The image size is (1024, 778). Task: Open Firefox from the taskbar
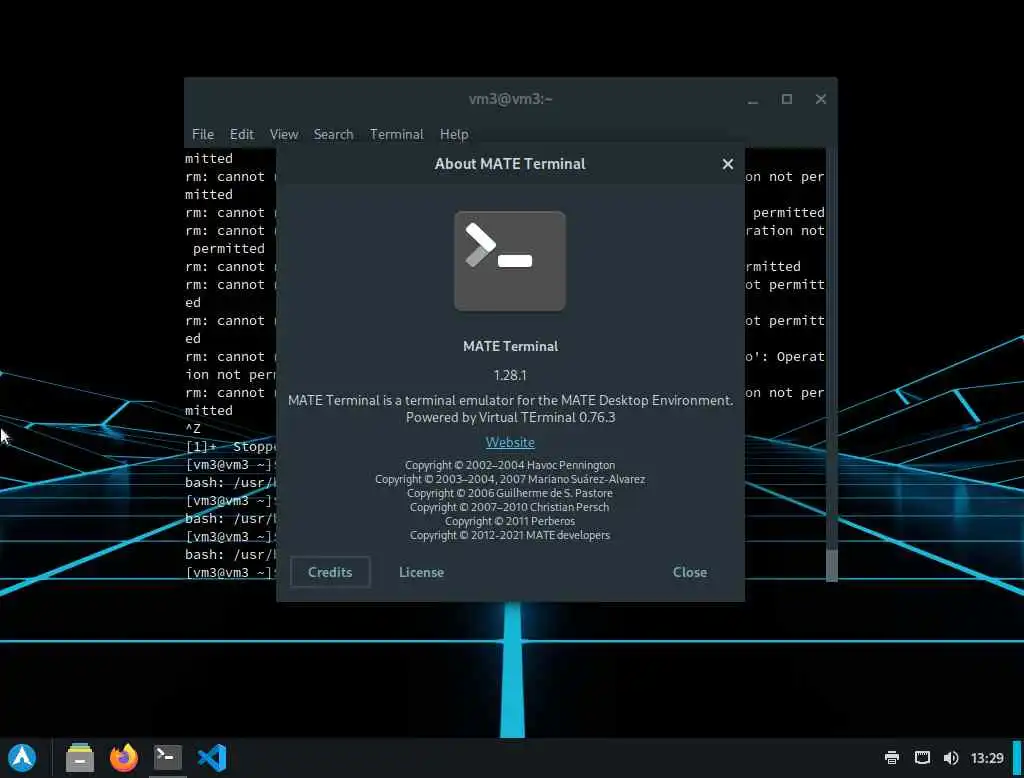click(x=123, y=758)
